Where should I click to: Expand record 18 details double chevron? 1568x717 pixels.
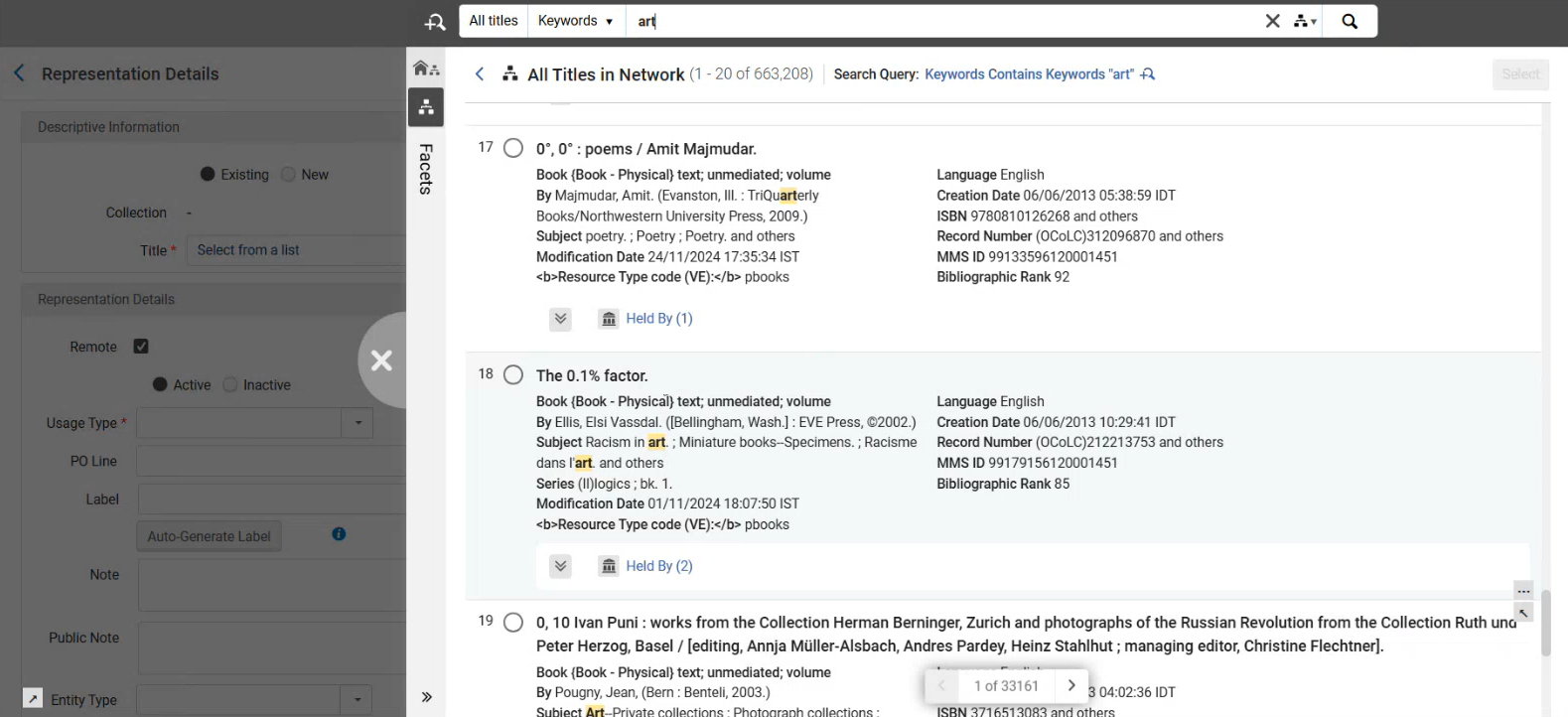click(561, 566)
